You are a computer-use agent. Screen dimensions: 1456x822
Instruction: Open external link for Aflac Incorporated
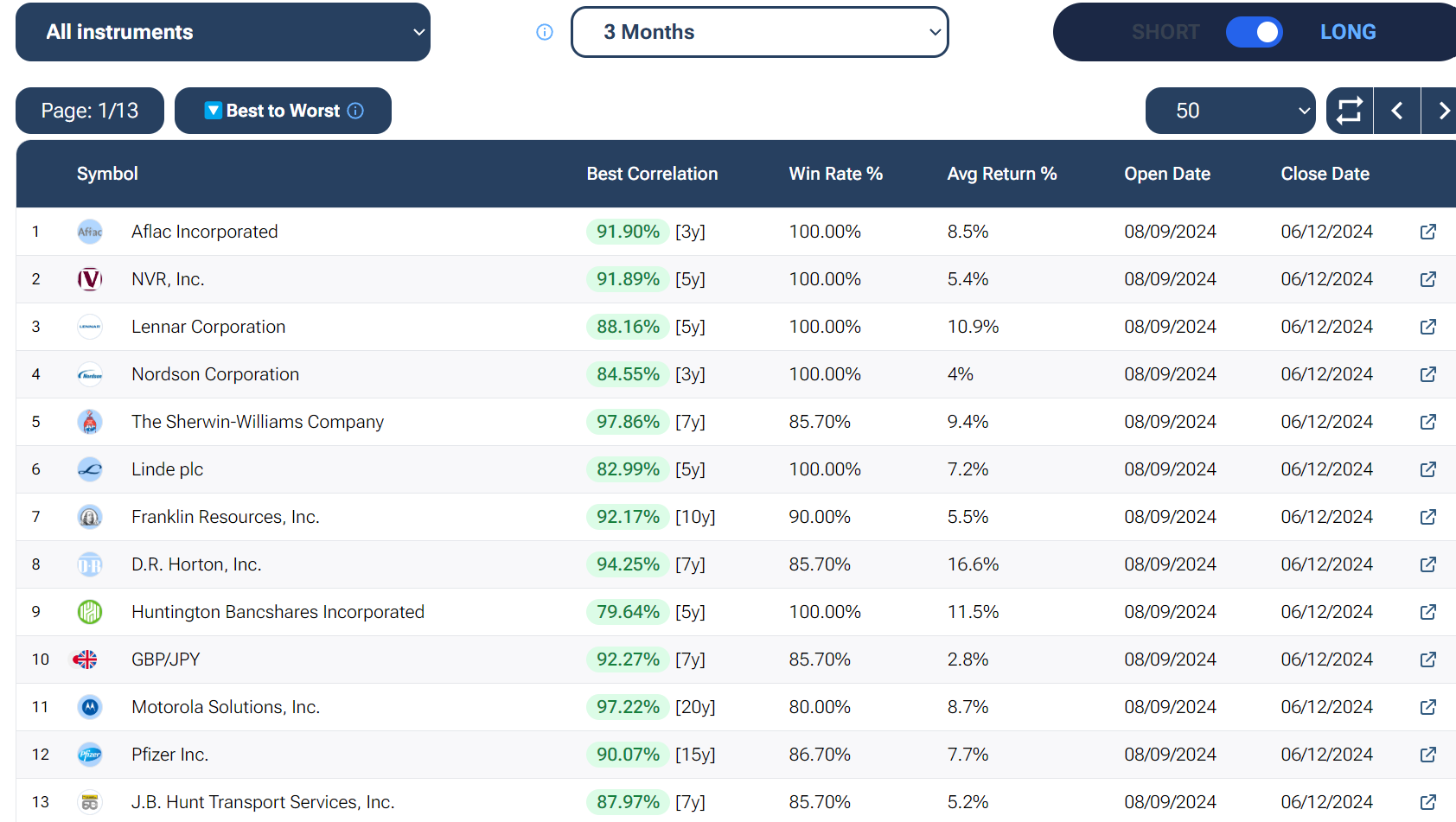pos(1428,232)
